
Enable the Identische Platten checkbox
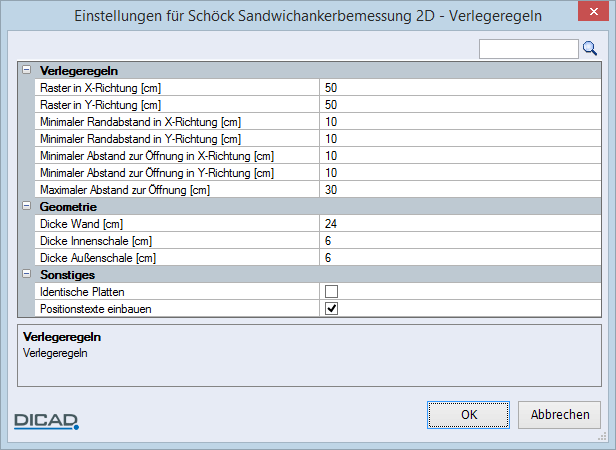point(331,292)
